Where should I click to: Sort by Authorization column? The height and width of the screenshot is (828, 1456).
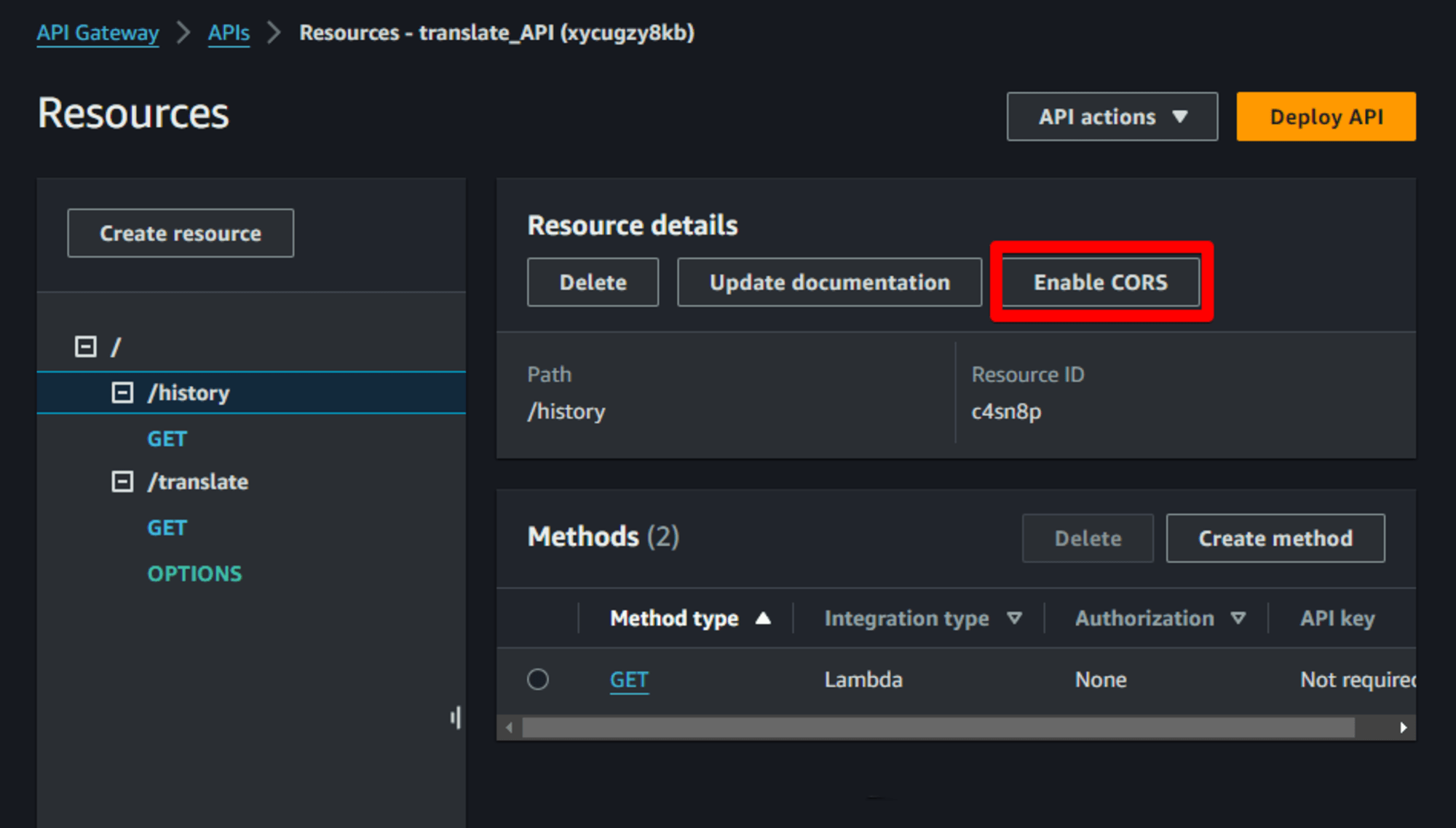[1160, 618]
